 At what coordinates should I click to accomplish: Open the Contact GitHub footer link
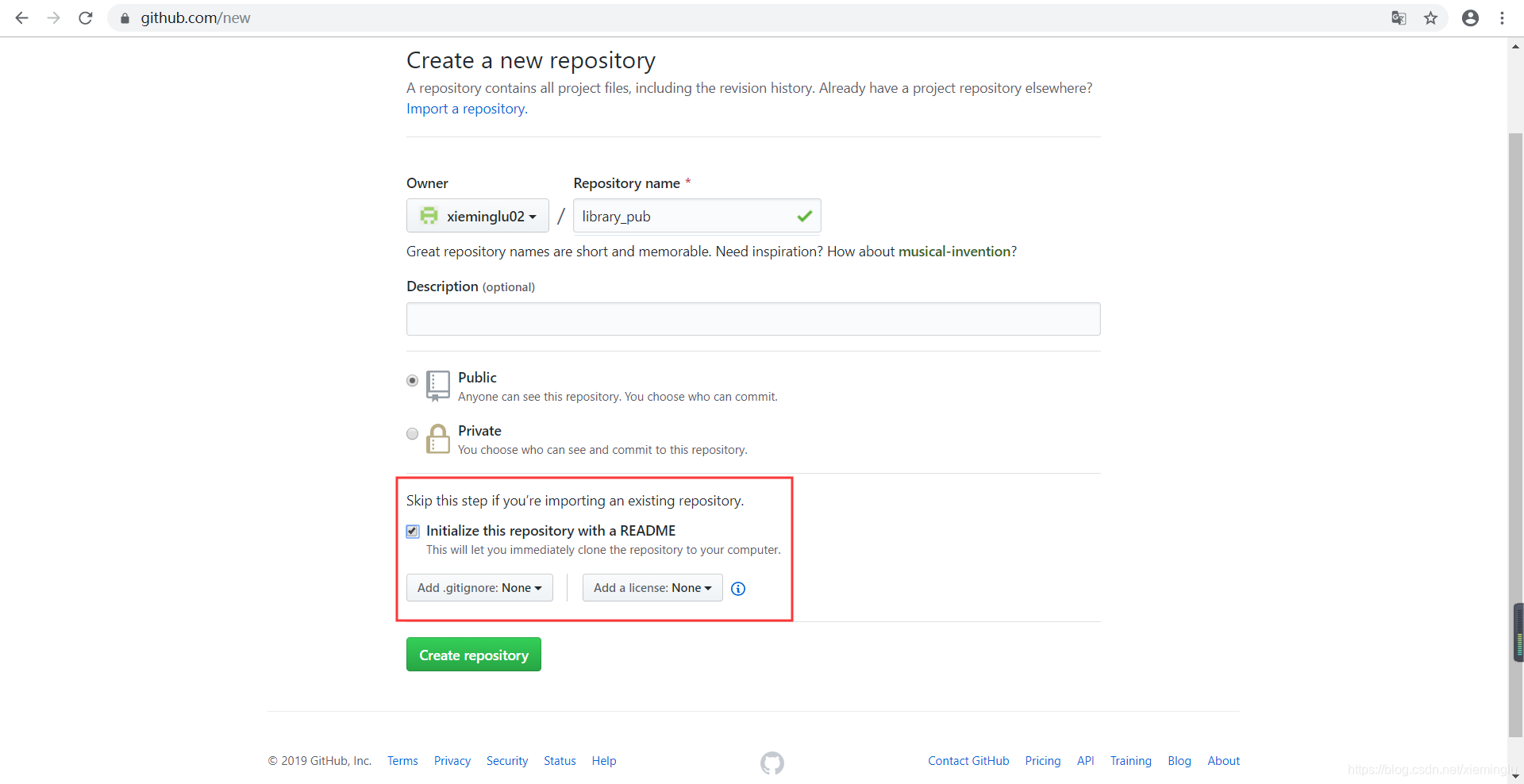968,761
